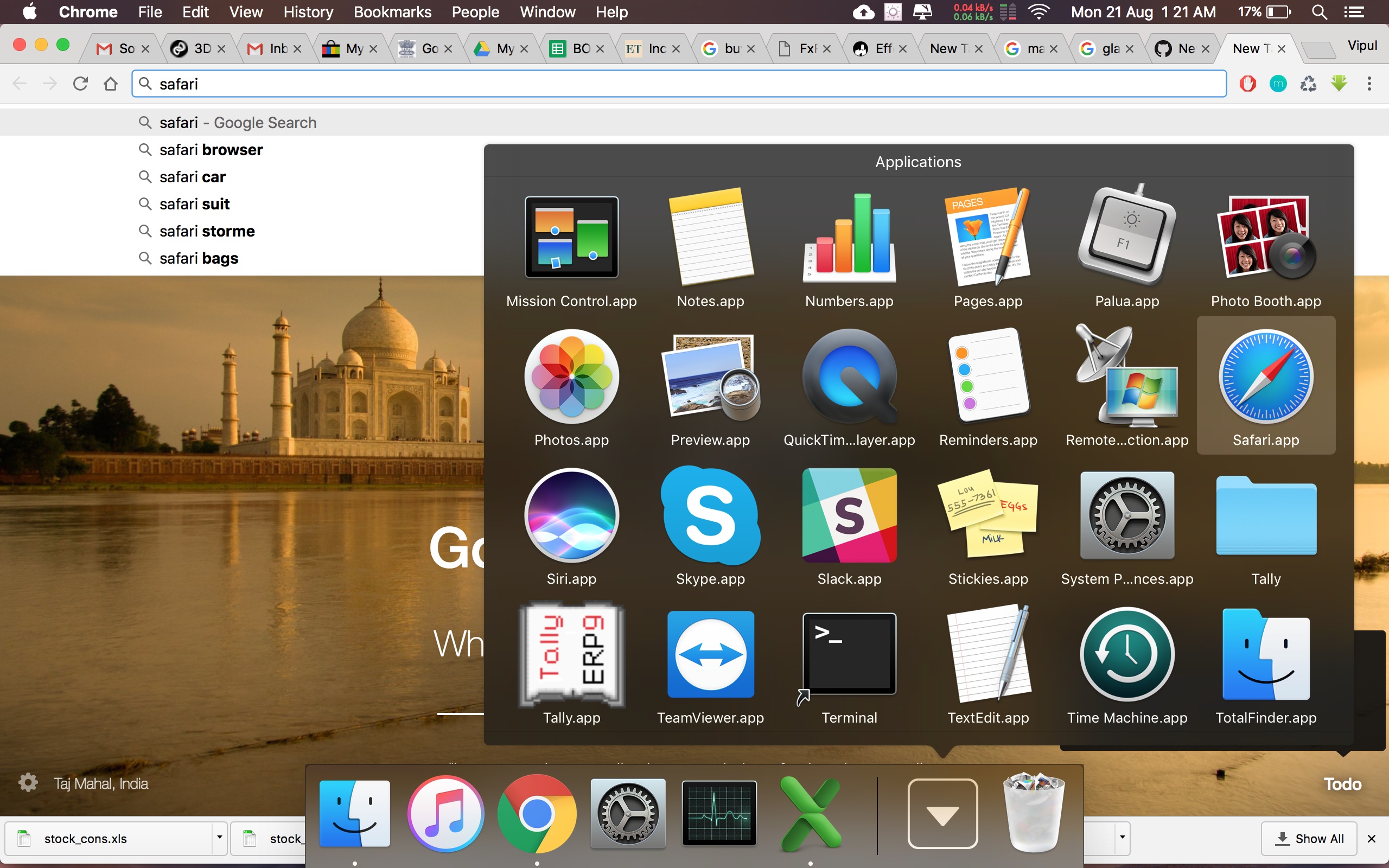The image size is (1389, 868).
Task: Launch Skype.app
Action: click(x=711, y=515)
